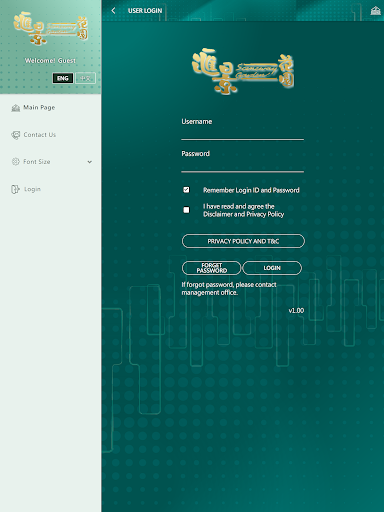The height and width of the screenshot is (512, 384).
Task: Click the Font Size gear icon
Action: pos(16,162)
